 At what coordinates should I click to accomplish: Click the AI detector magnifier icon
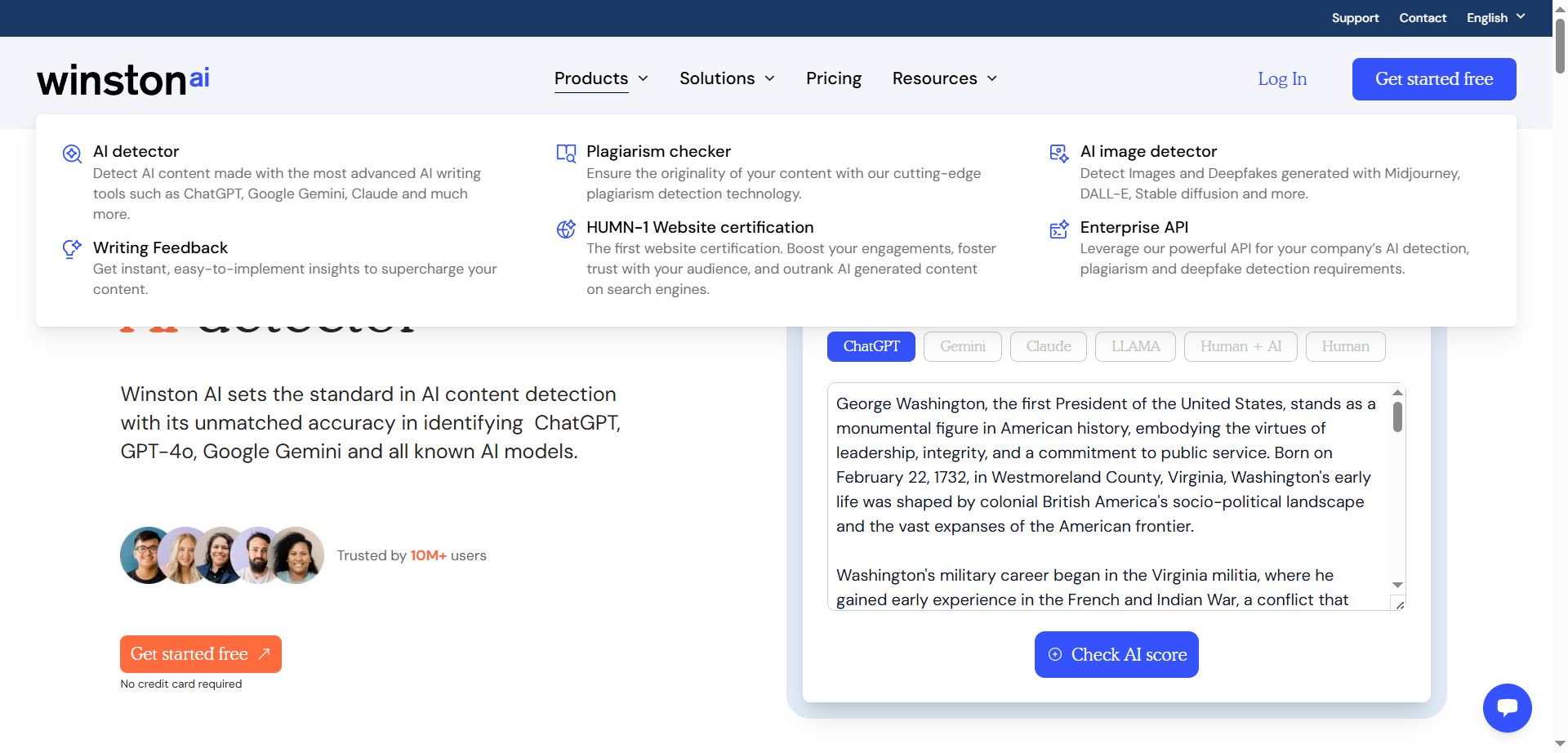coord(72,154)
